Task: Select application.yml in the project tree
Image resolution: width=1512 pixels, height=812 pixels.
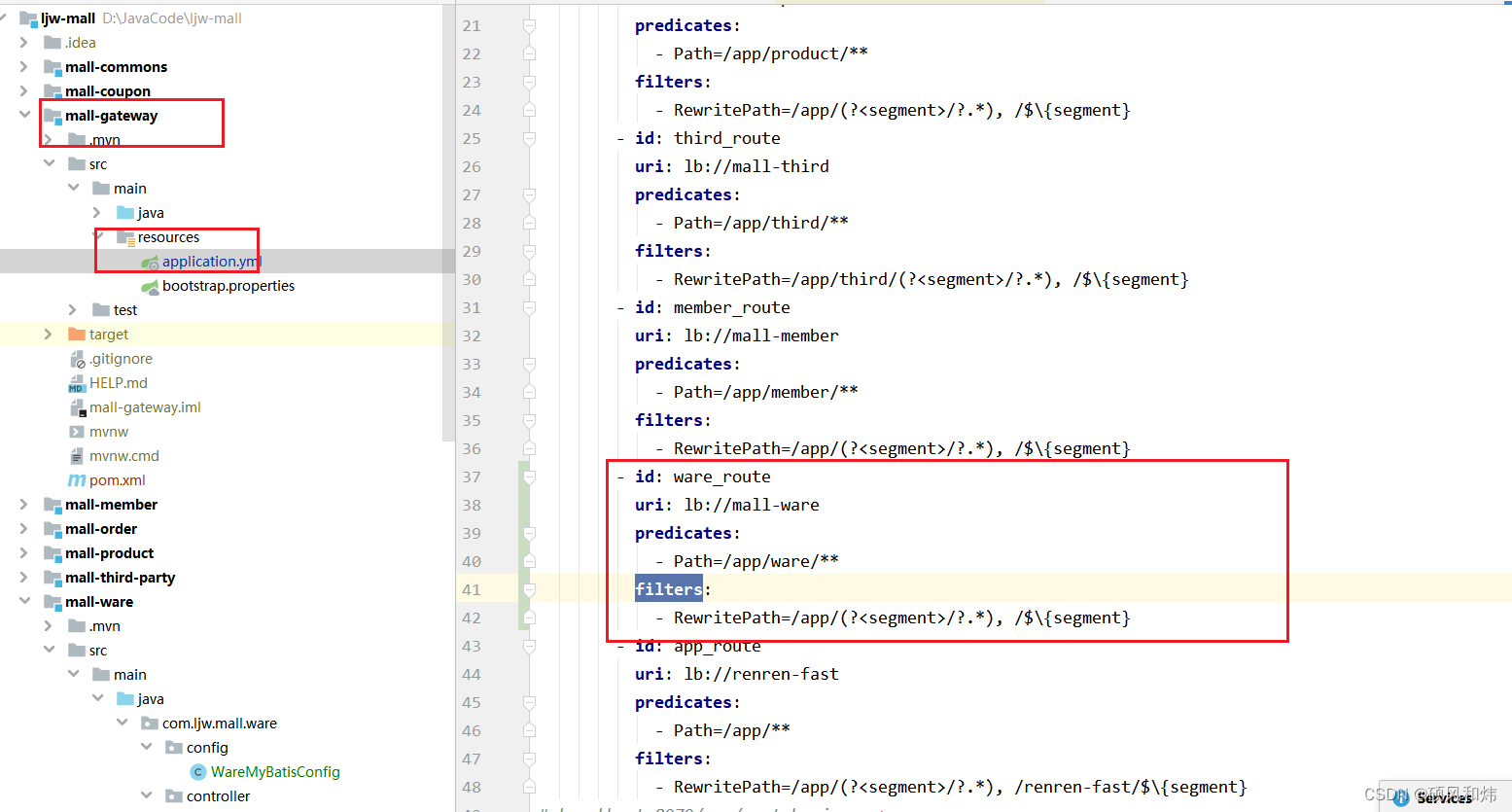Action: click(x=212, y=262)
